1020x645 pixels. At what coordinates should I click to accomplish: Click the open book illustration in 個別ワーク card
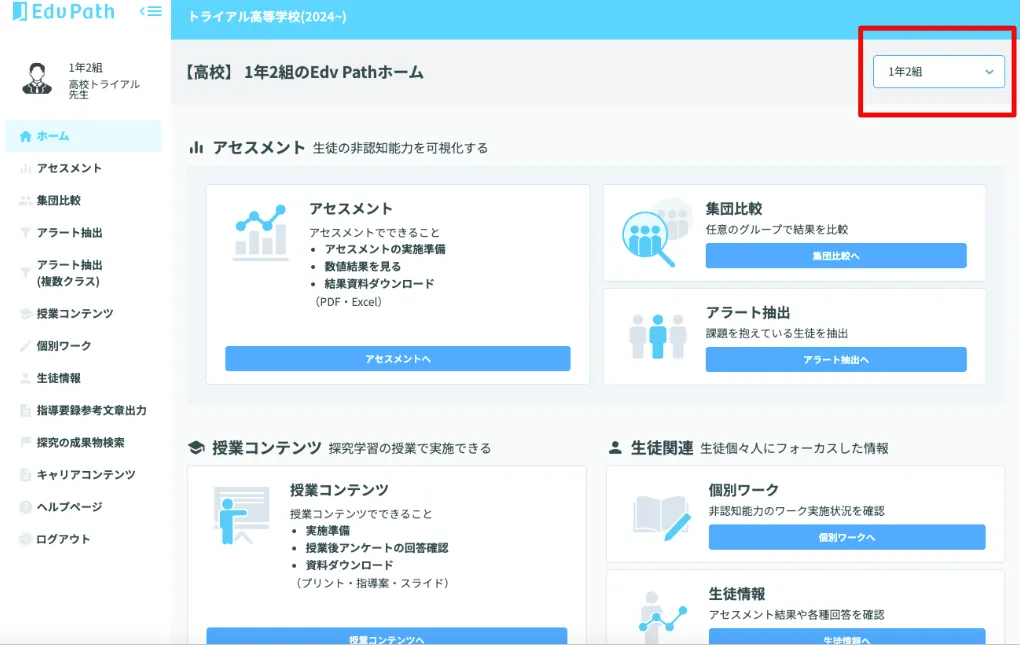pos(662,518)
